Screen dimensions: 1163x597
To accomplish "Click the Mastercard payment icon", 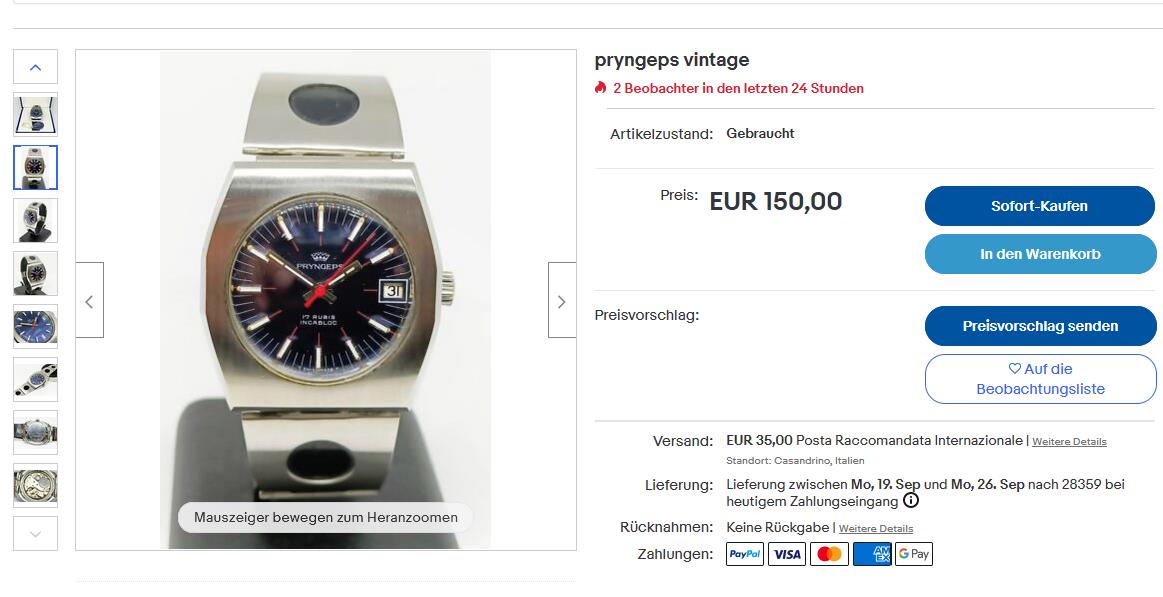I will 829,554.
